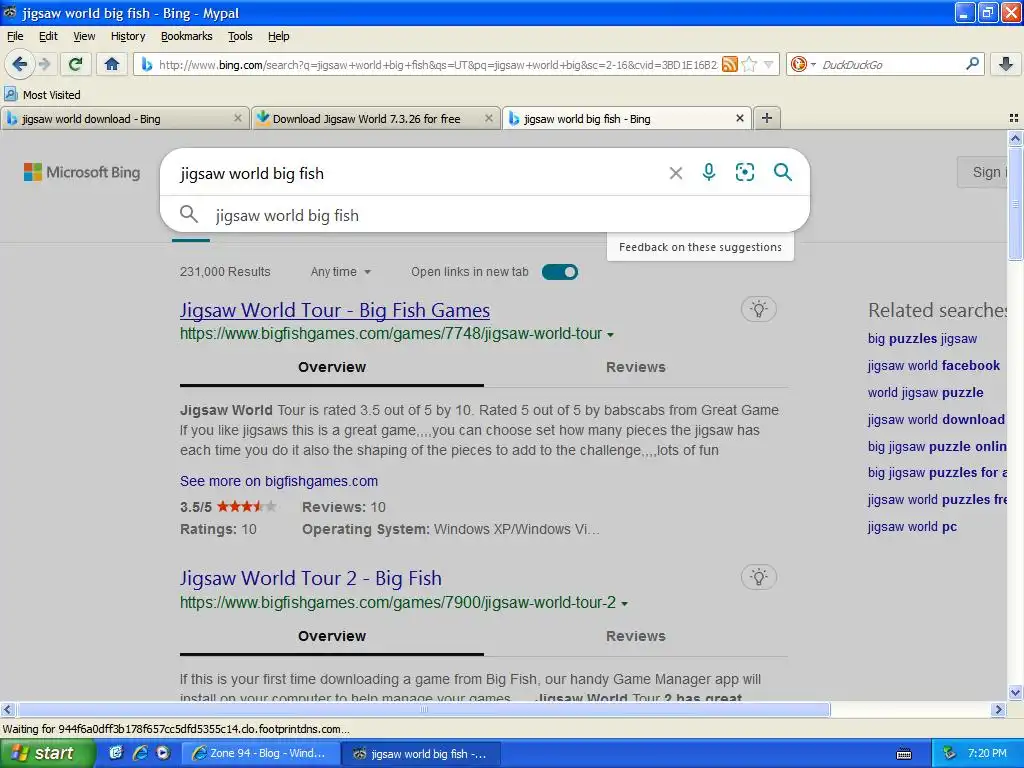This screenshot has width=1024, height=768.
Task: Click the vertical scrollbar down arrow
Action: (x=1015, y=693)
